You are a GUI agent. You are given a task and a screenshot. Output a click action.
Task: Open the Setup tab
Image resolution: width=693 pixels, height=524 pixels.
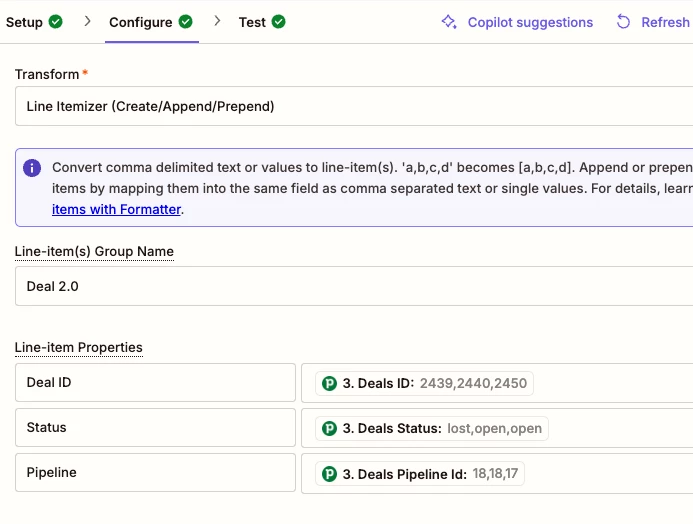pyautogui.click(x=25, y=22)
